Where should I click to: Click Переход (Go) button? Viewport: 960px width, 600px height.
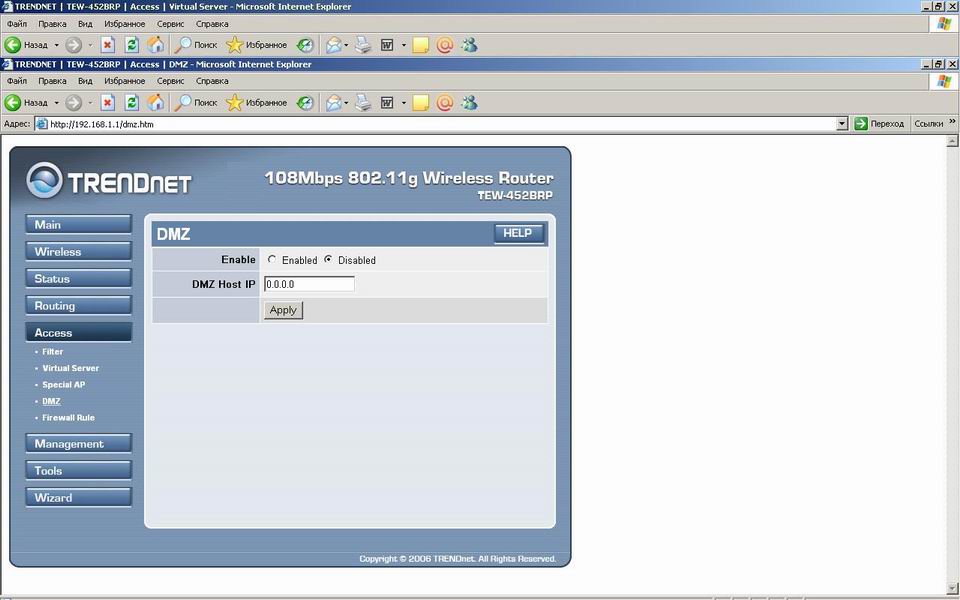point(879,124)
